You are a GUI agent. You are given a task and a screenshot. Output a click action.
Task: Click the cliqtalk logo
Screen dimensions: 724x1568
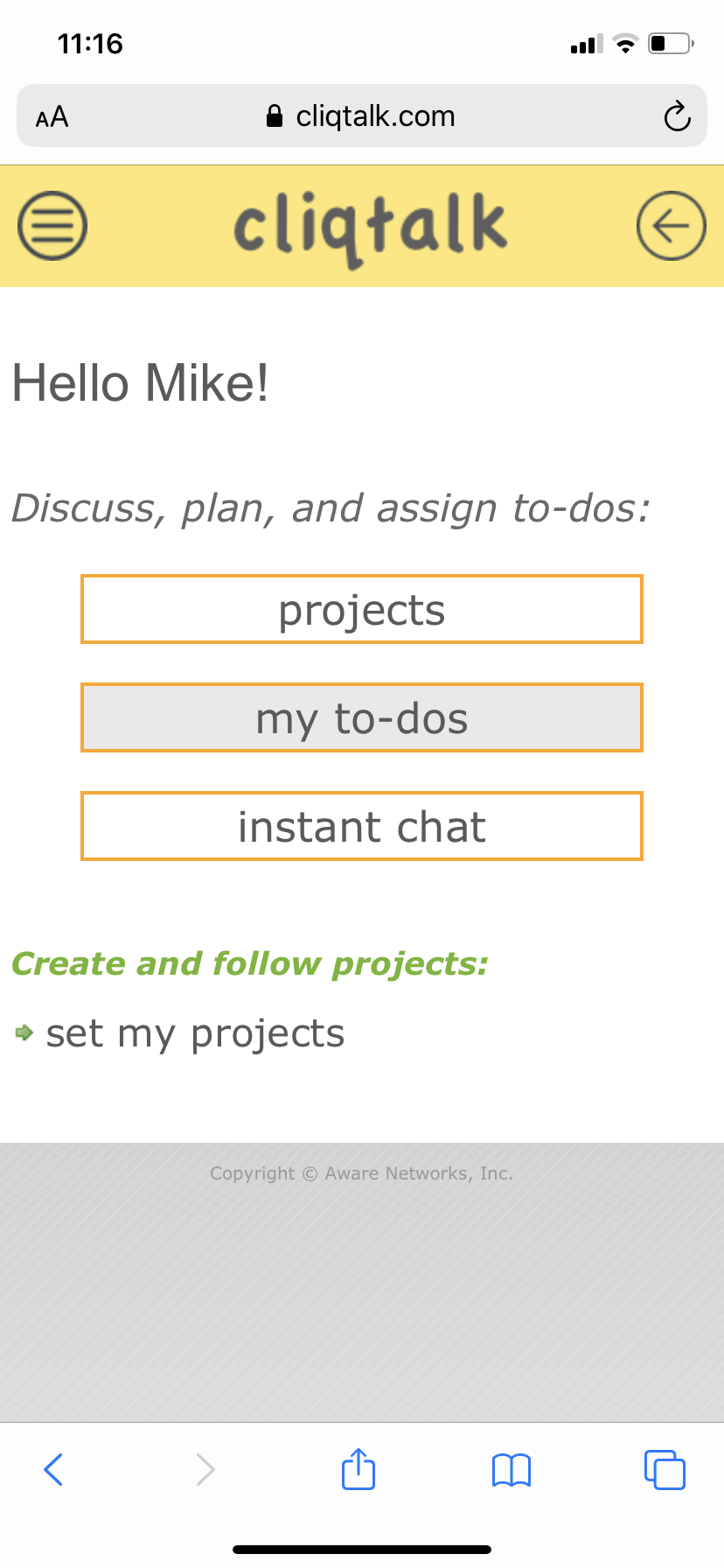pos(370,229)
